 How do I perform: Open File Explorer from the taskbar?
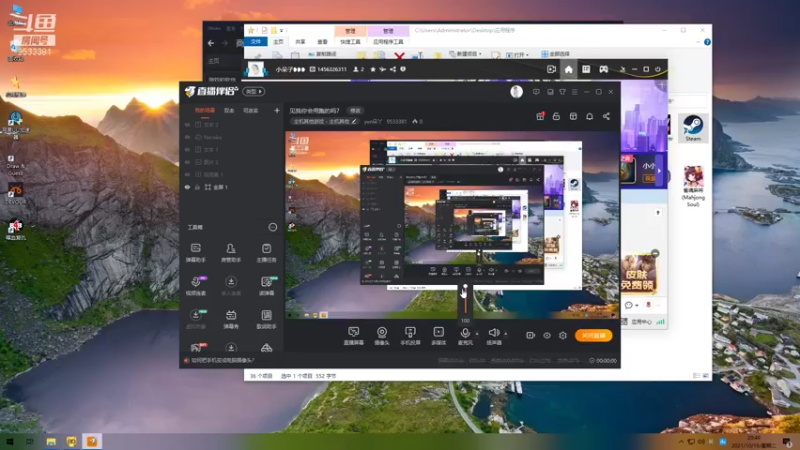pyautogui.click(x=51, y=441)
